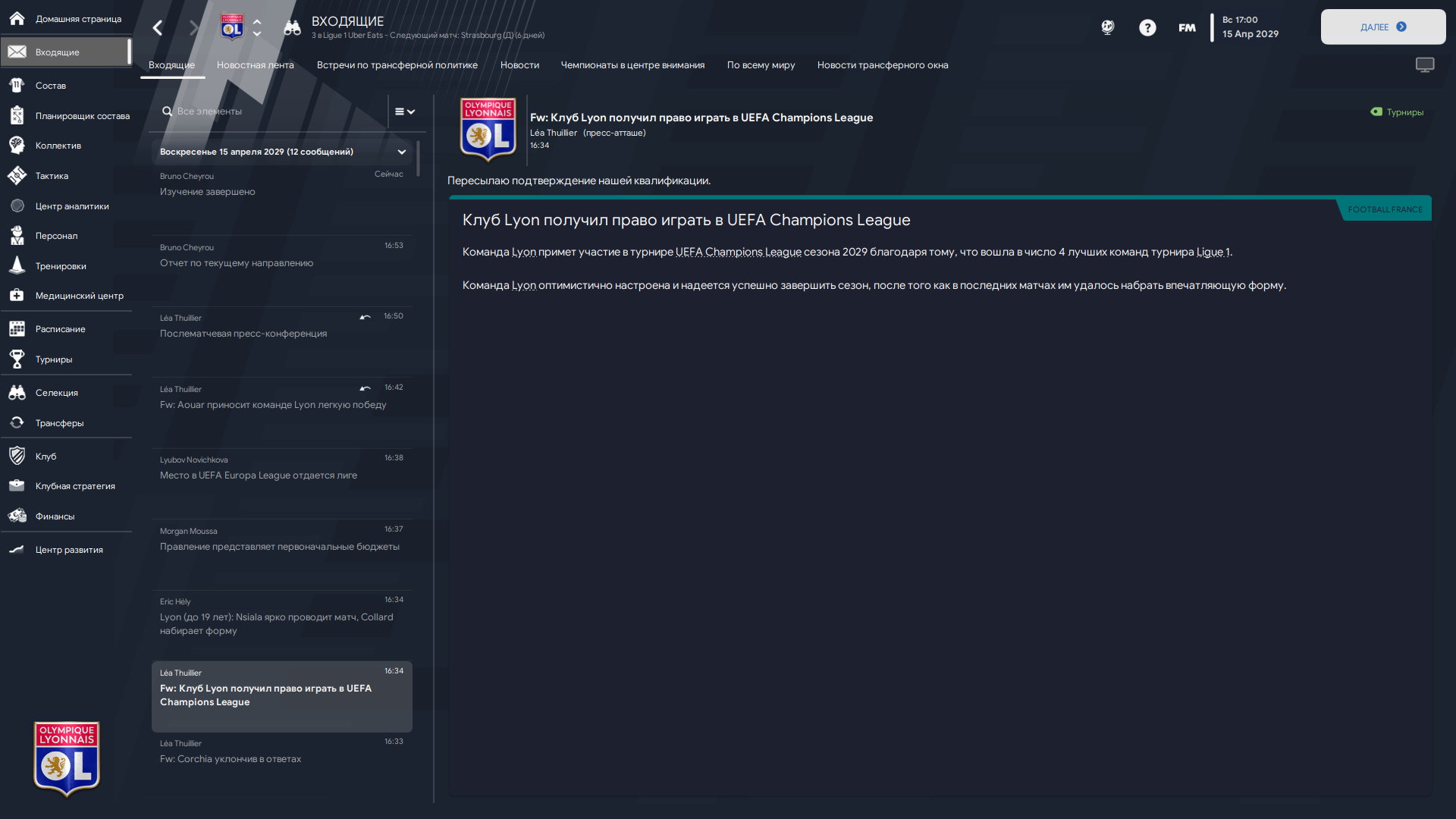This screenshot has width=1456, height=819.
Task: Follow the UEFA Champions League link in message
Action: 738,253
